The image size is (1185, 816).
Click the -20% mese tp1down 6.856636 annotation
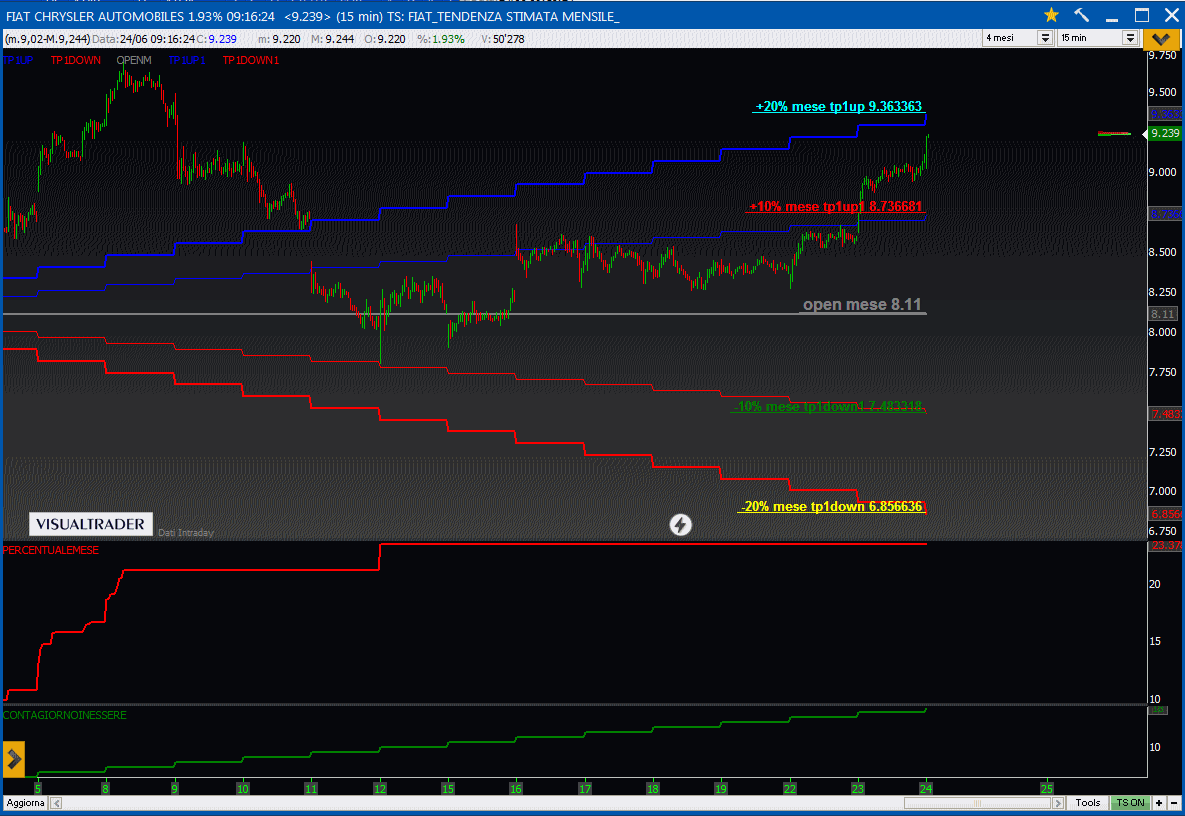coord(831,506)
